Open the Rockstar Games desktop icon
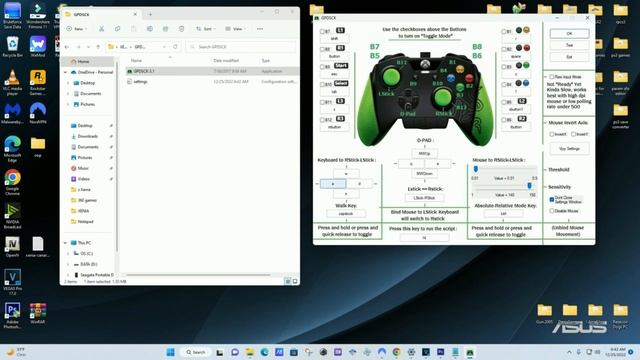The height and width of the screenshot is (360, 640). [38, 82]
